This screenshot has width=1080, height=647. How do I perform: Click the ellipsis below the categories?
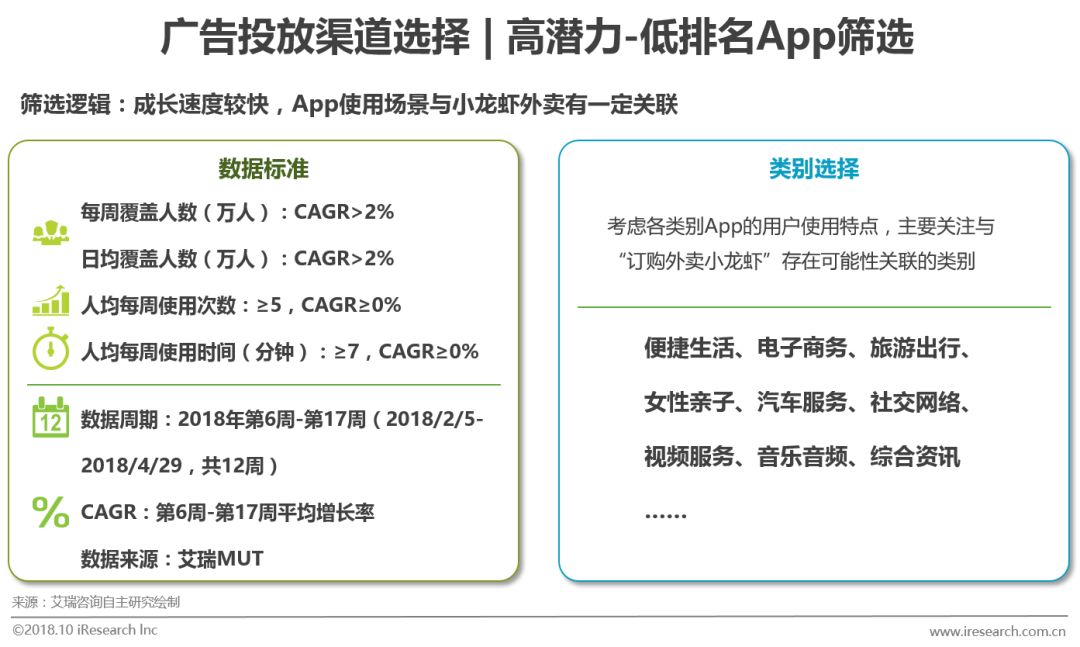click(665, 515)
